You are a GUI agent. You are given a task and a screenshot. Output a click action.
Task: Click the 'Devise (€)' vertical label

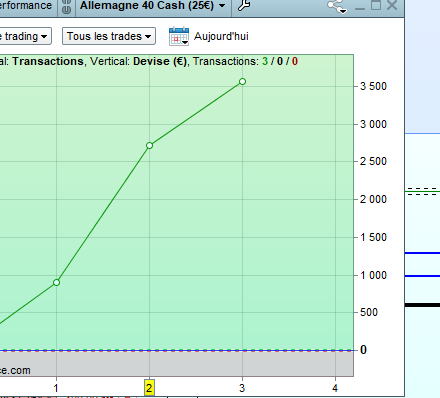point(160,61)
